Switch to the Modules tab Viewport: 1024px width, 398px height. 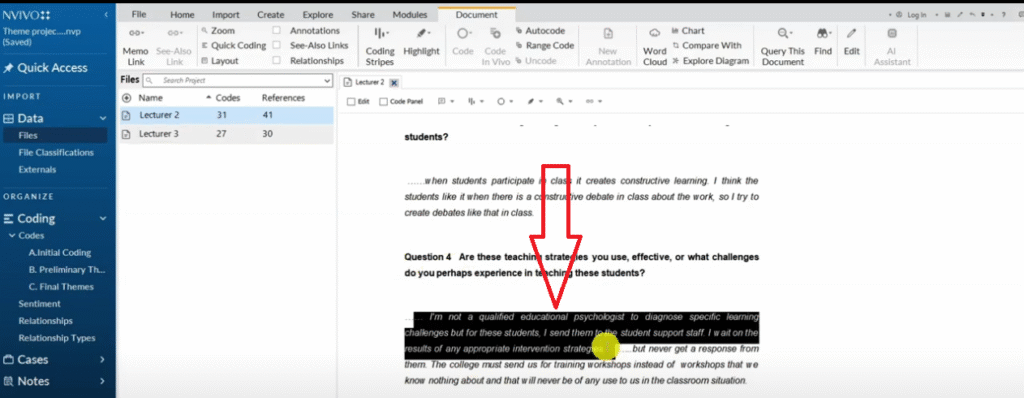(x=409, y=14)
